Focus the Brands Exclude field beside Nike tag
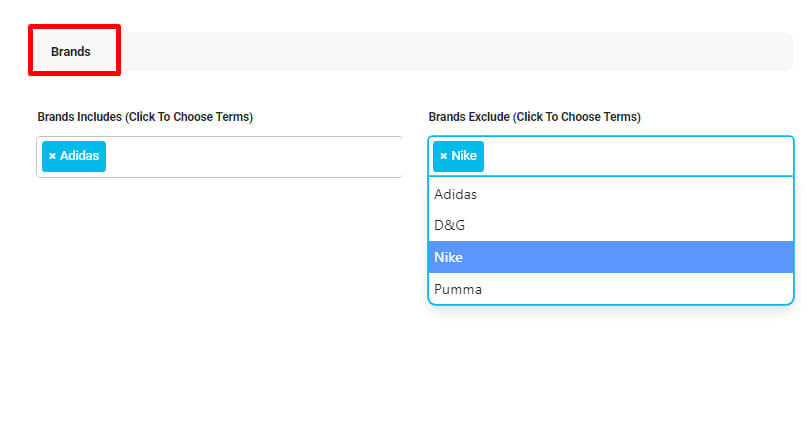807x422 pixels. (x=637, y=156)
